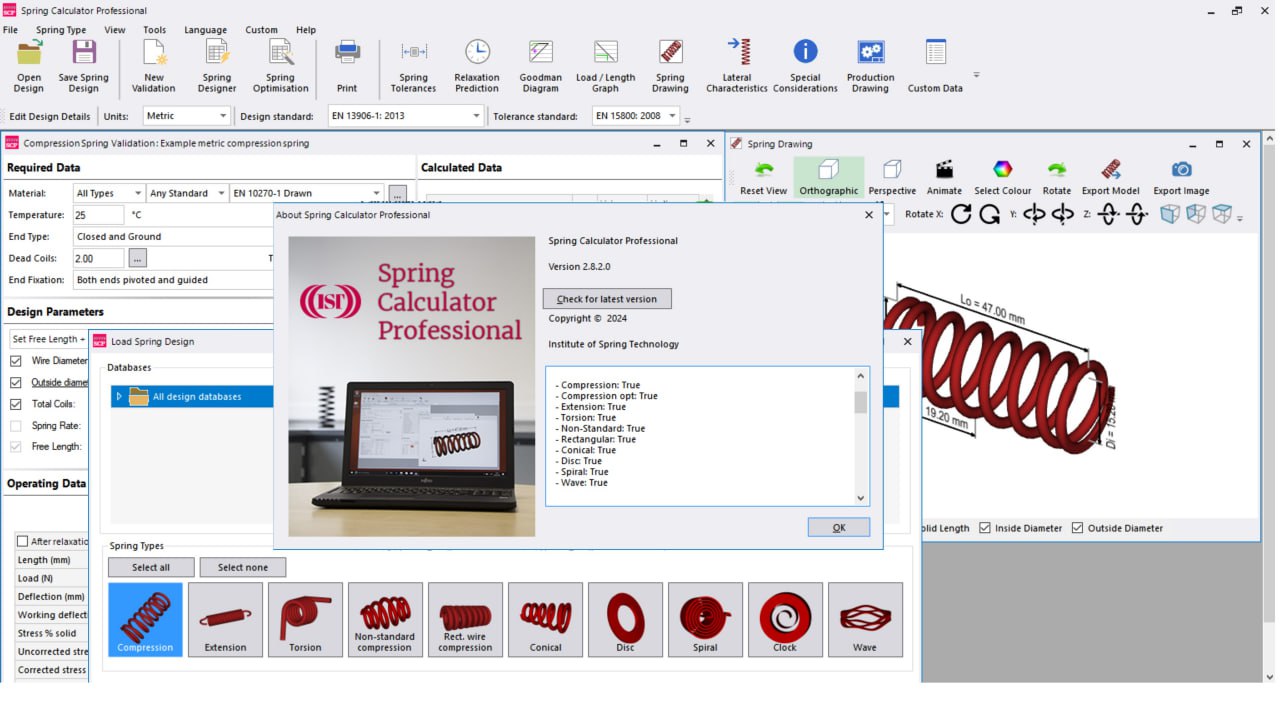Open the All Types material dropdown
Screen dimensions: 1280x720
point(109,193)
